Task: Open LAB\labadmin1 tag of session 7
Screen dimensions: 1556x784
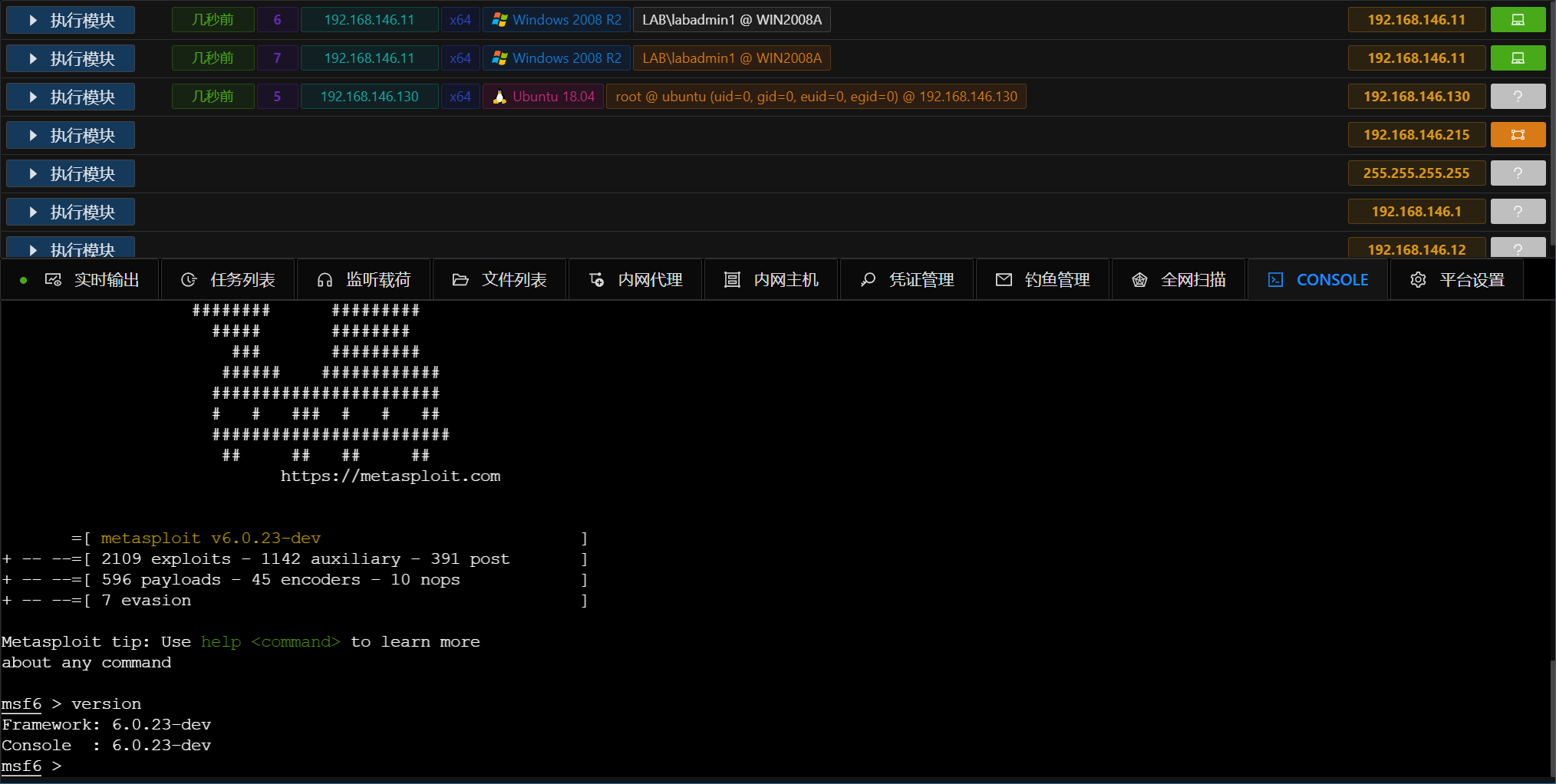Action: (731, 58)
